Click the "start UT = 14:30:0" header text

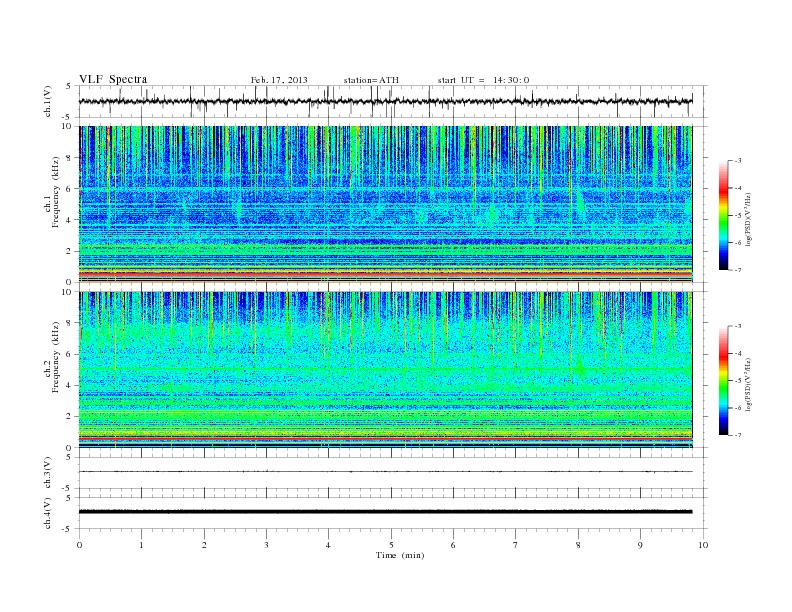pos(483,80)
